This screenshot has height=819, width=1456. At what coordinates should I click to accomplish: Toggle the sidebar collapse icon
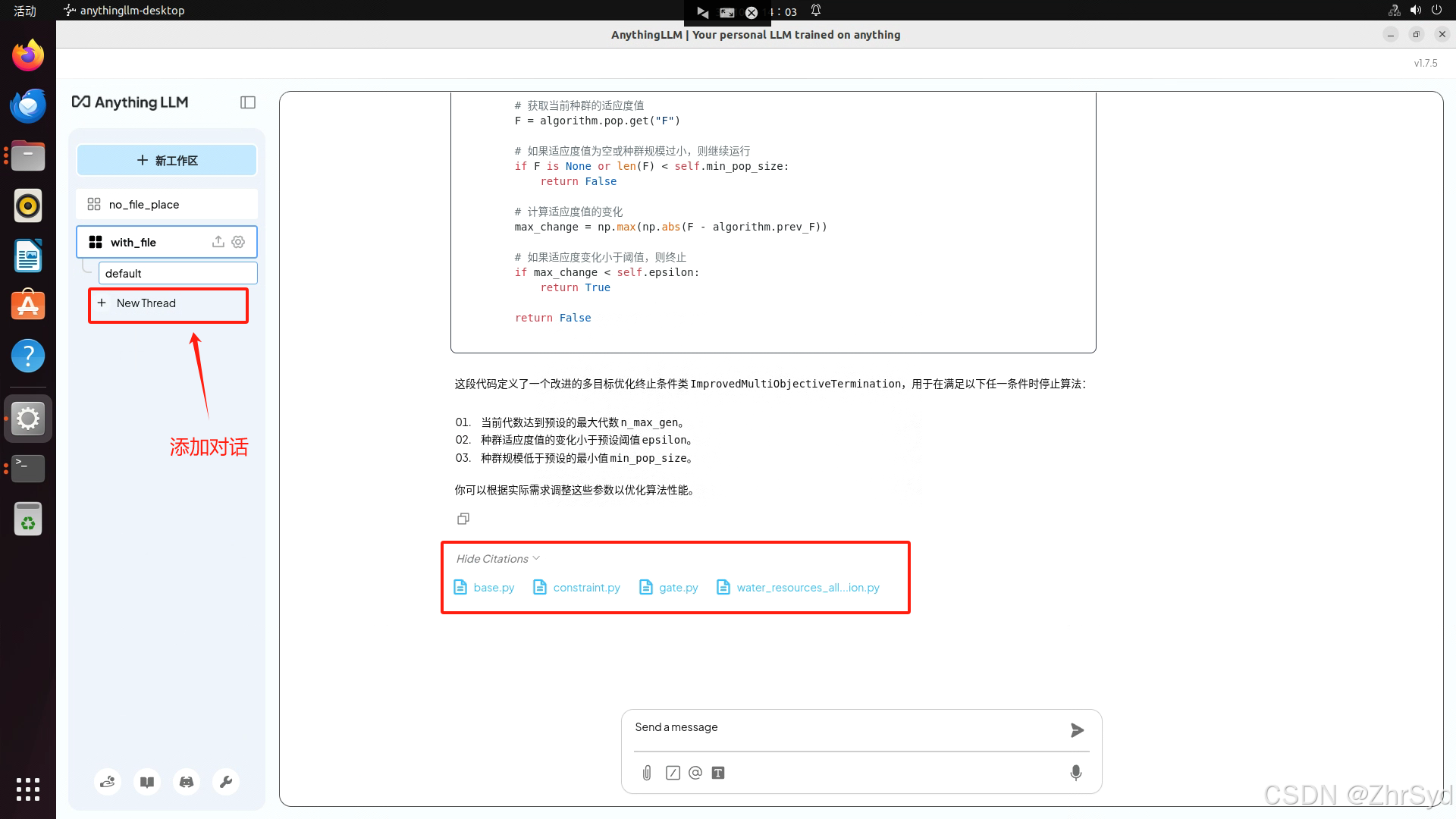coord(248,102)
